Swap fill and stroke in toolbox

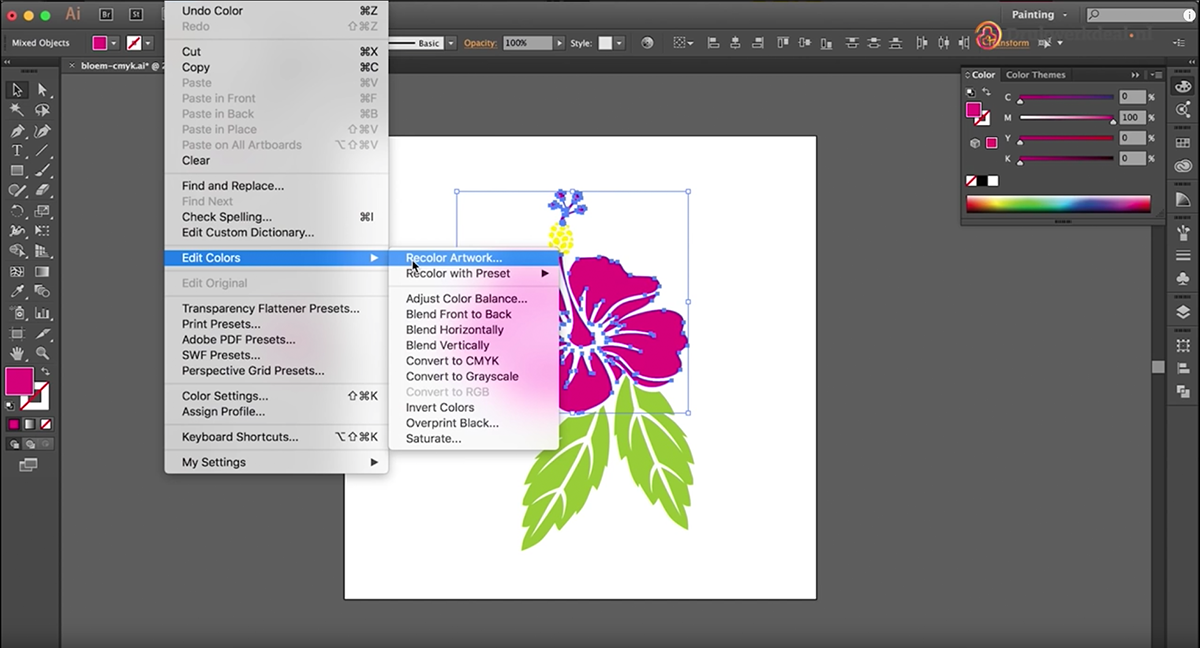click(x=44, y=372)
